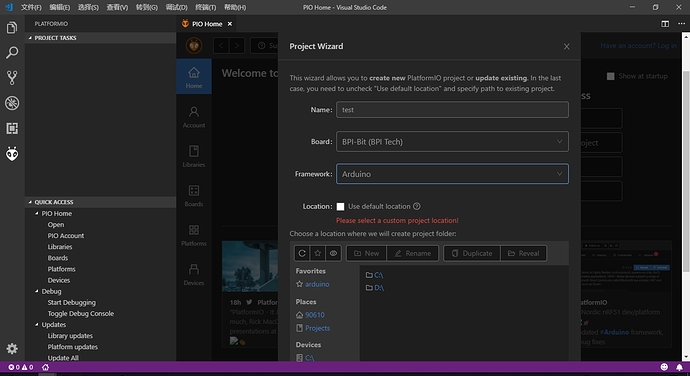The image size is (690, 376).
Task: Open Platforms in PIO sidebar
Action: (x=194, y=235)
